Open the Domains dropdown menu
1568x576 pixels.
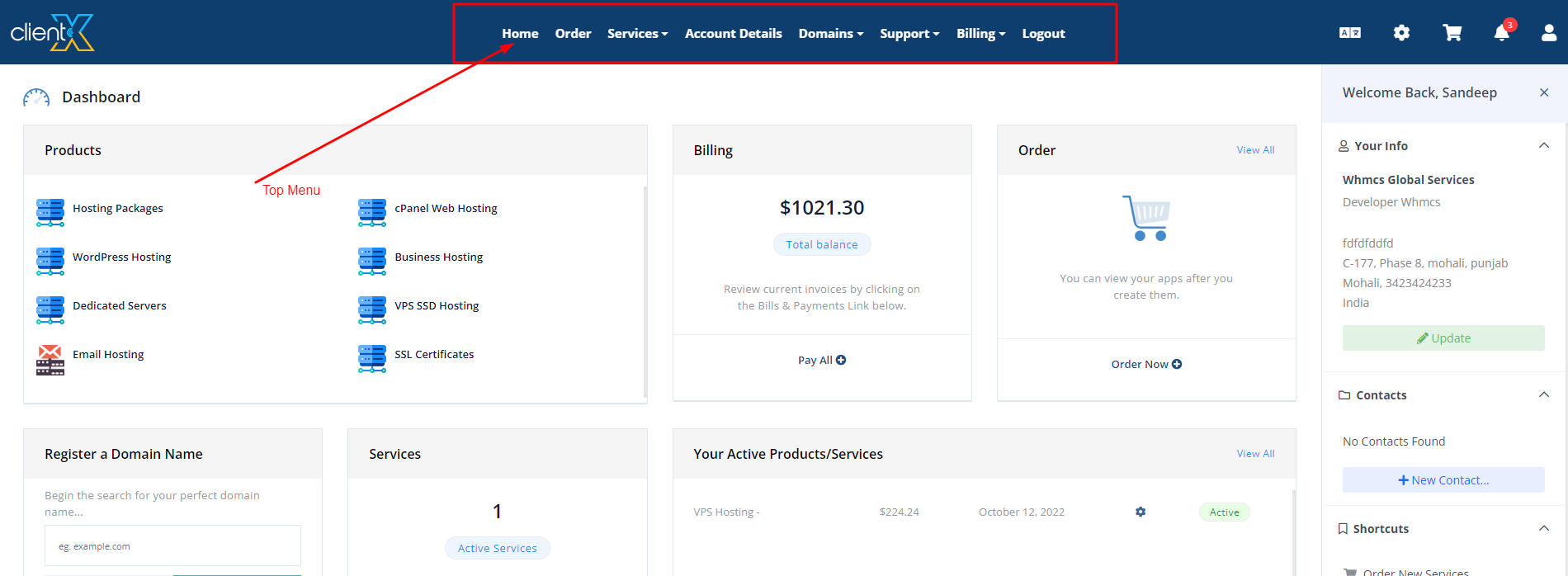pos(830,34)
